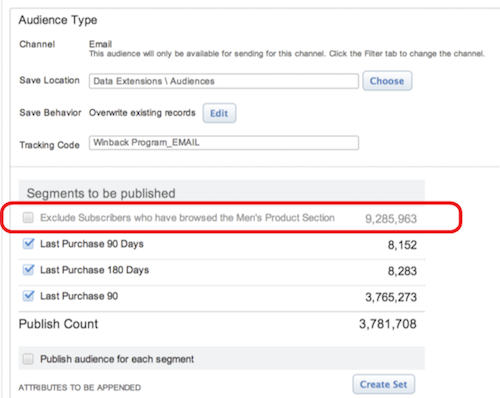Select the count 9,285,963

point(391,219)
